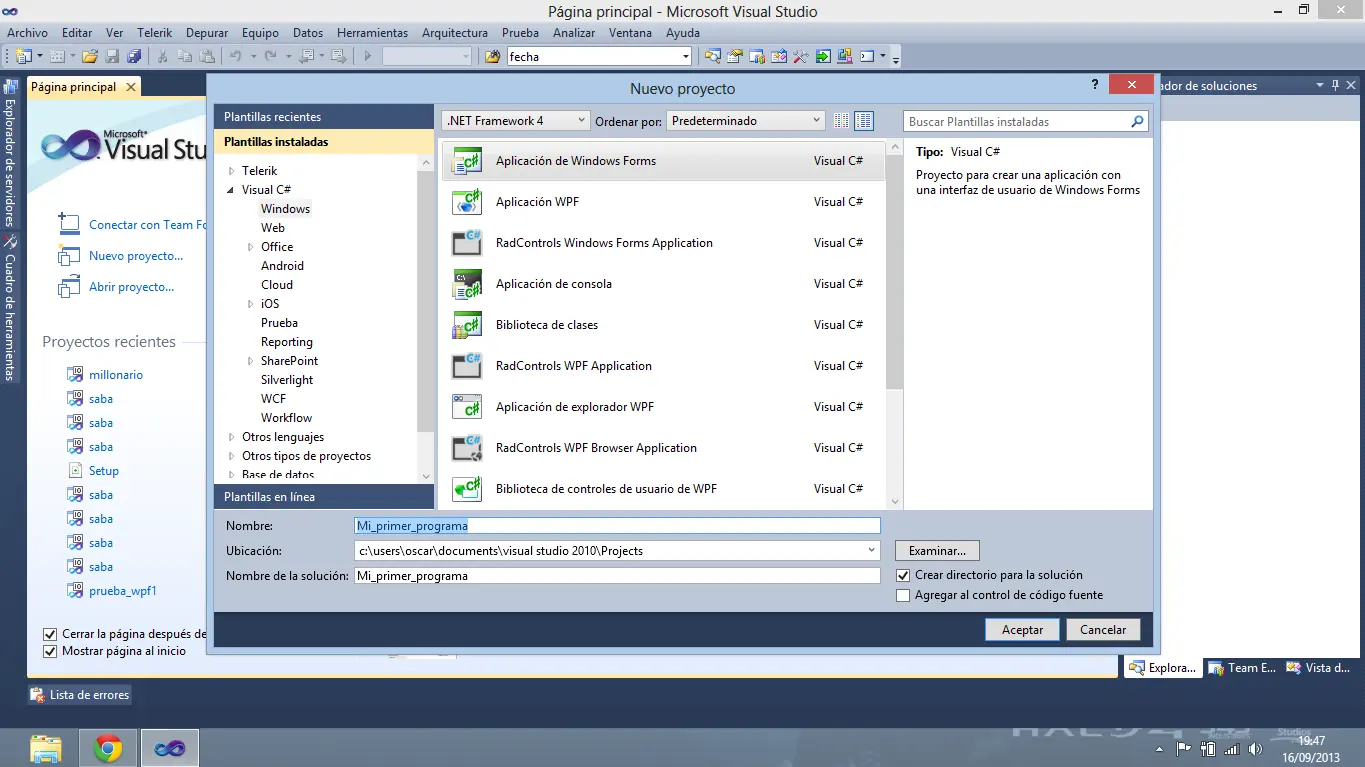Open the Arquitectura menu
Image resolution: width=1365 pixels, height=767 pixels.
[x=455, y=33]
